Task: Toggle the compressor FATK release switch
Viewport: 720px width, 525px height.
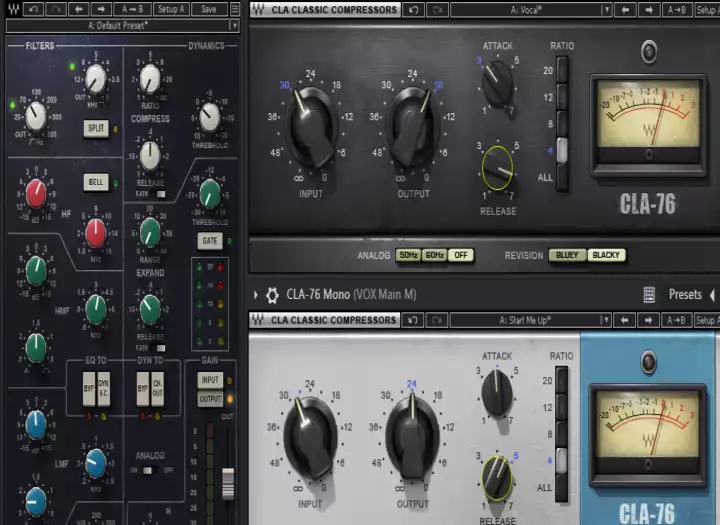Action: (161, 194)
